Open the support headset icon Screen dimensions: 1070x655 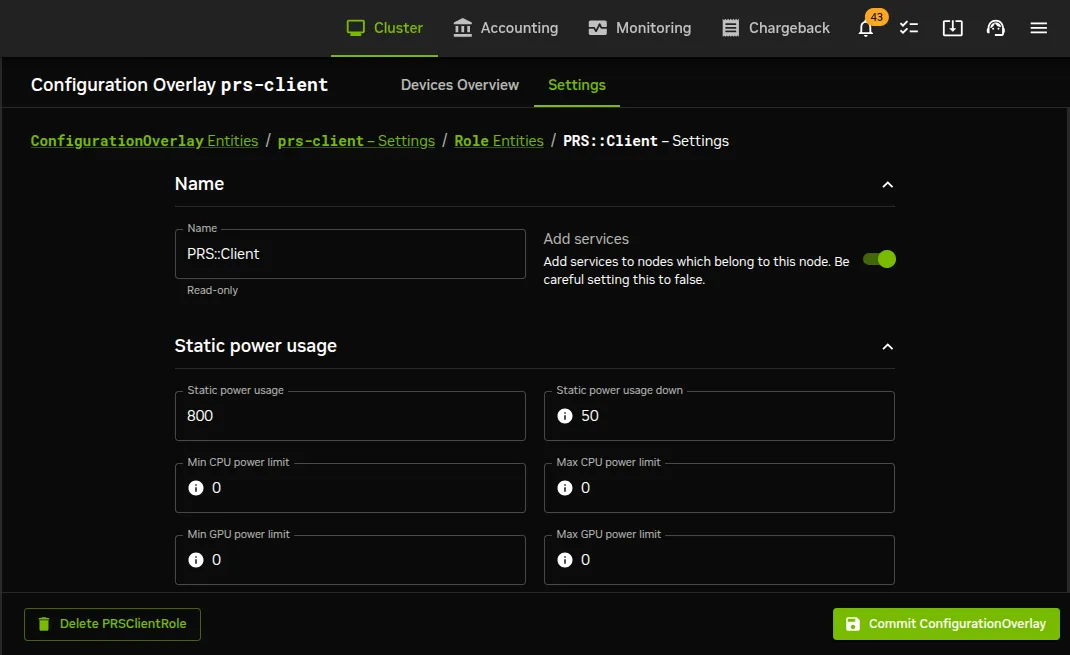click(996, 28)
